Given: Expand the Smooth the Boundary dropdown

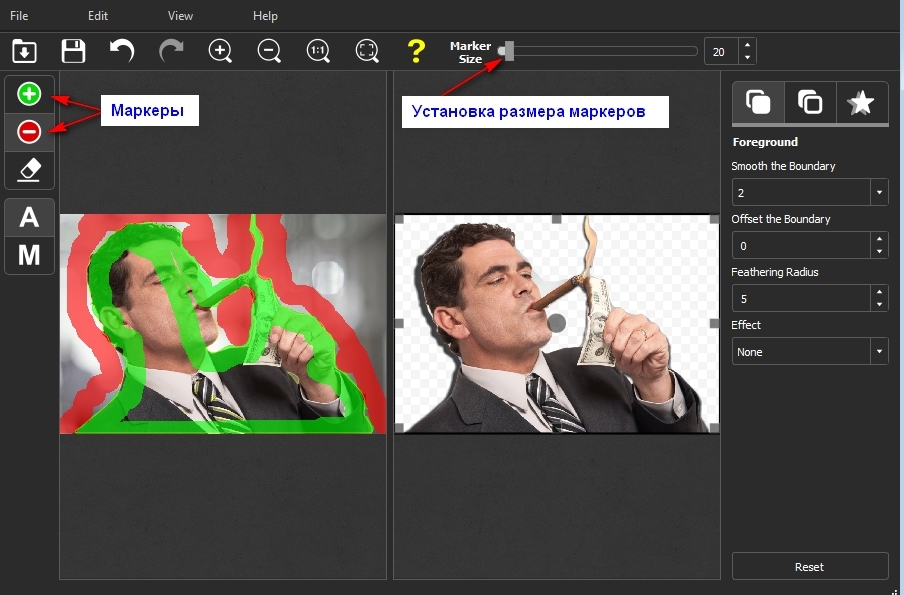Looking at the screenshot, I should pos(879,192).
